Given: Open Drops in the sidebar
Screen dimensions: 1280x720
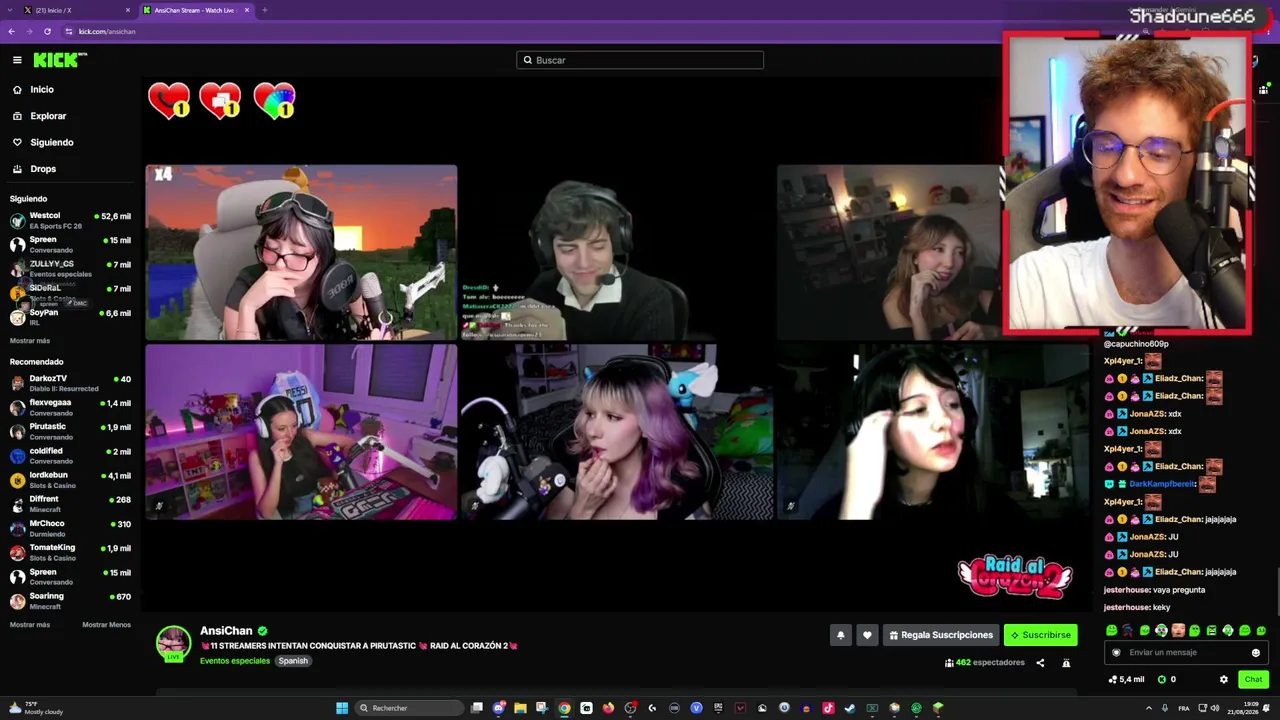Looking at the screenshot, I should (34, 169).
